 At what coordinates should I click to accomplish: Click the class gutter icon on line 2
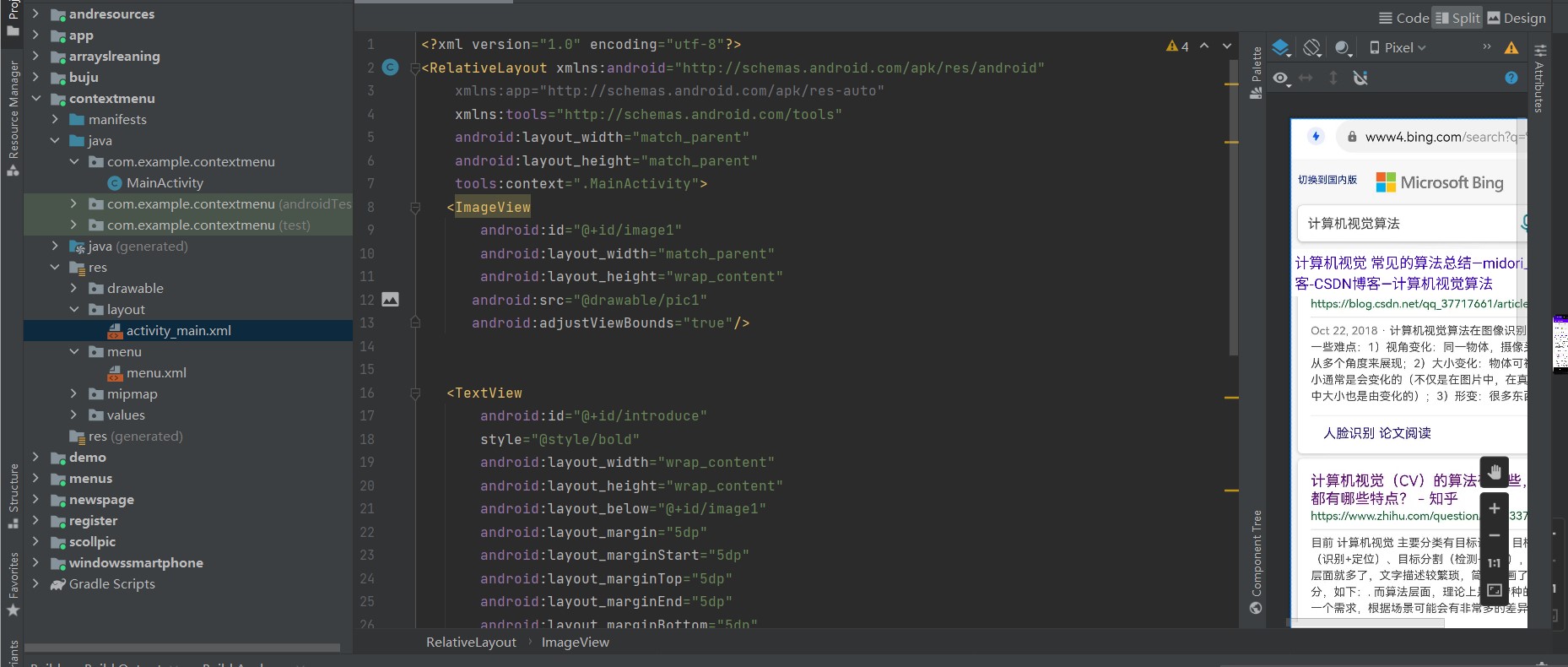coord(390,67)
